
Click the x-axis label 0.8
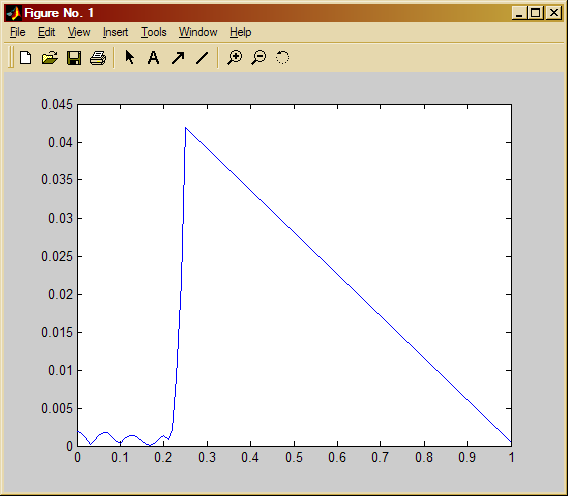click(x=424, y=458)
